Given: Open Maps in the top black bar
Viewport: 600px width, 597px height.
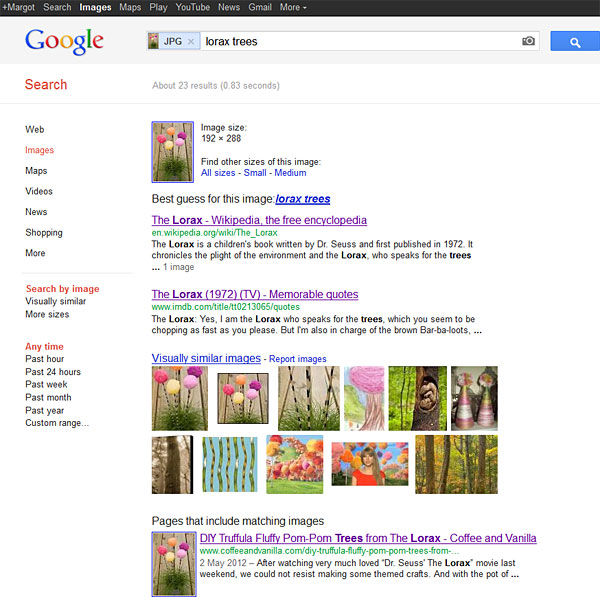Looking at the screenshot, I should (130, 7).
